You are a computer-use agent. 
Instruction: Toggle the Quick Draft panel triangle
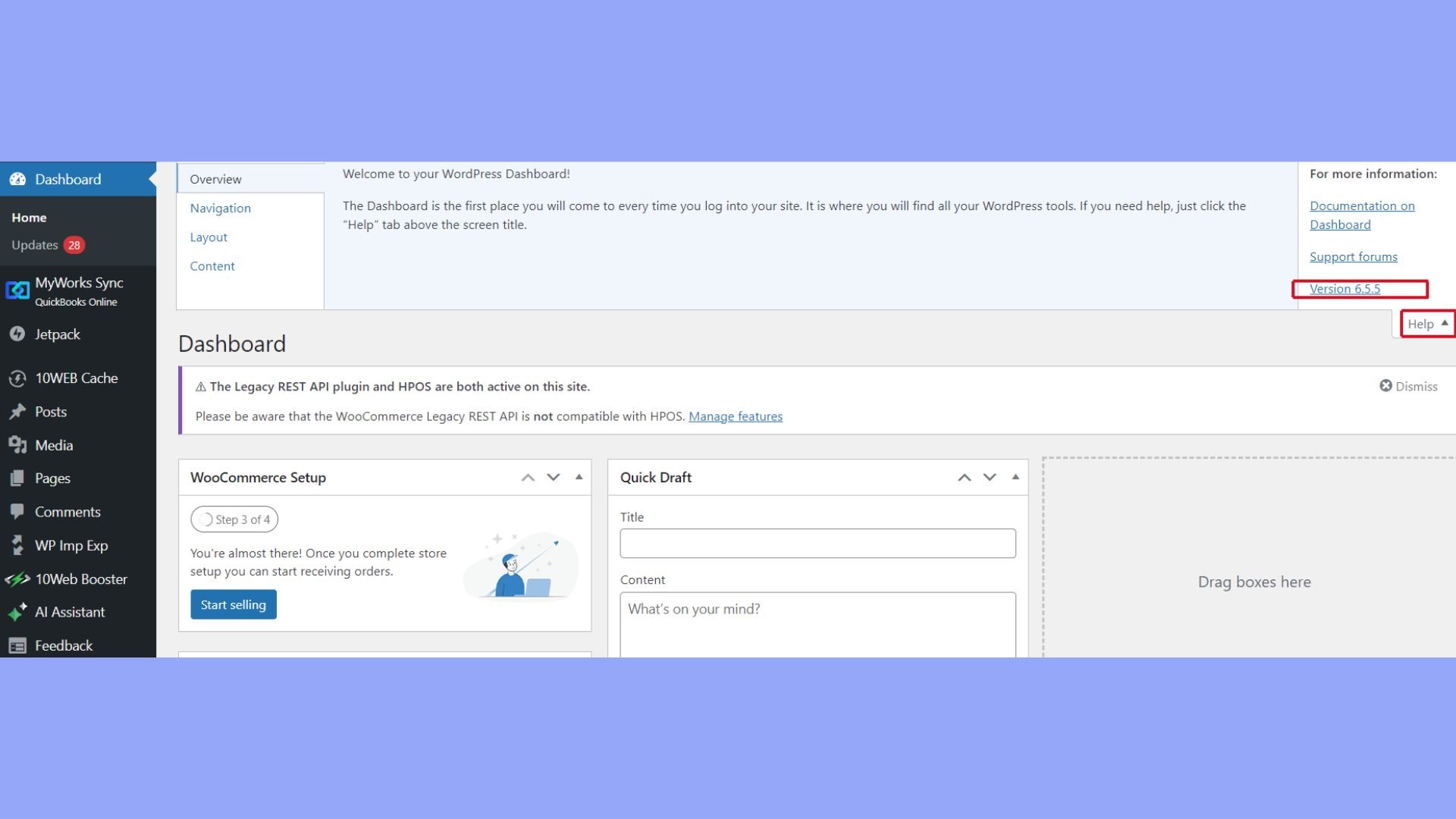click(x=1015, y=477)
